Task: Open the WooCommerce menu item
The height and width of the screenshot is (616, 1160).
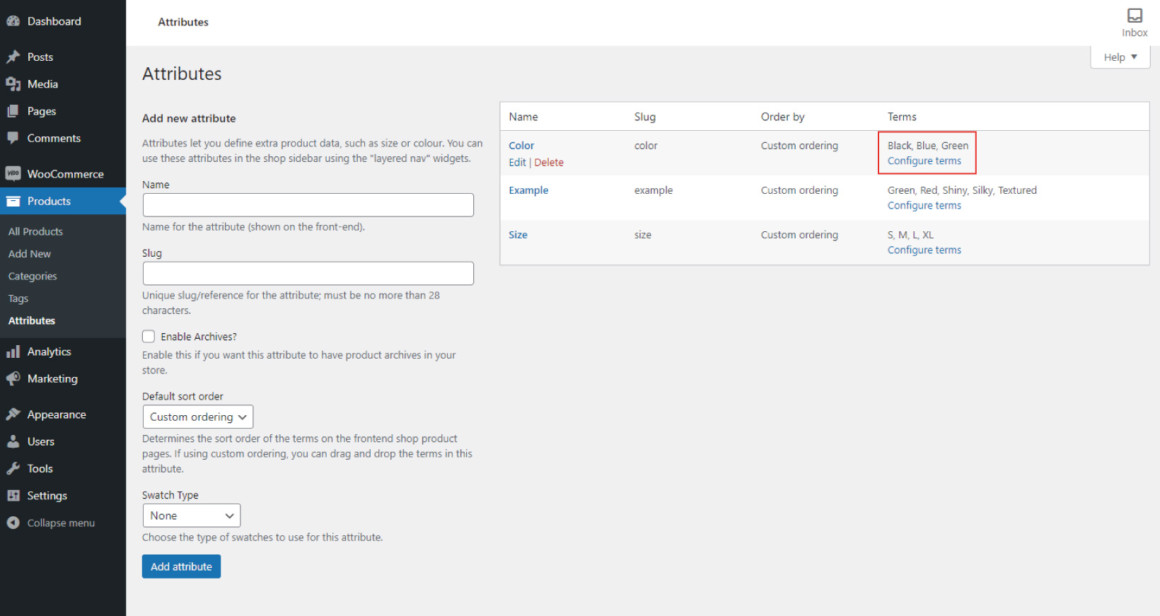Action: coord(65,174)
